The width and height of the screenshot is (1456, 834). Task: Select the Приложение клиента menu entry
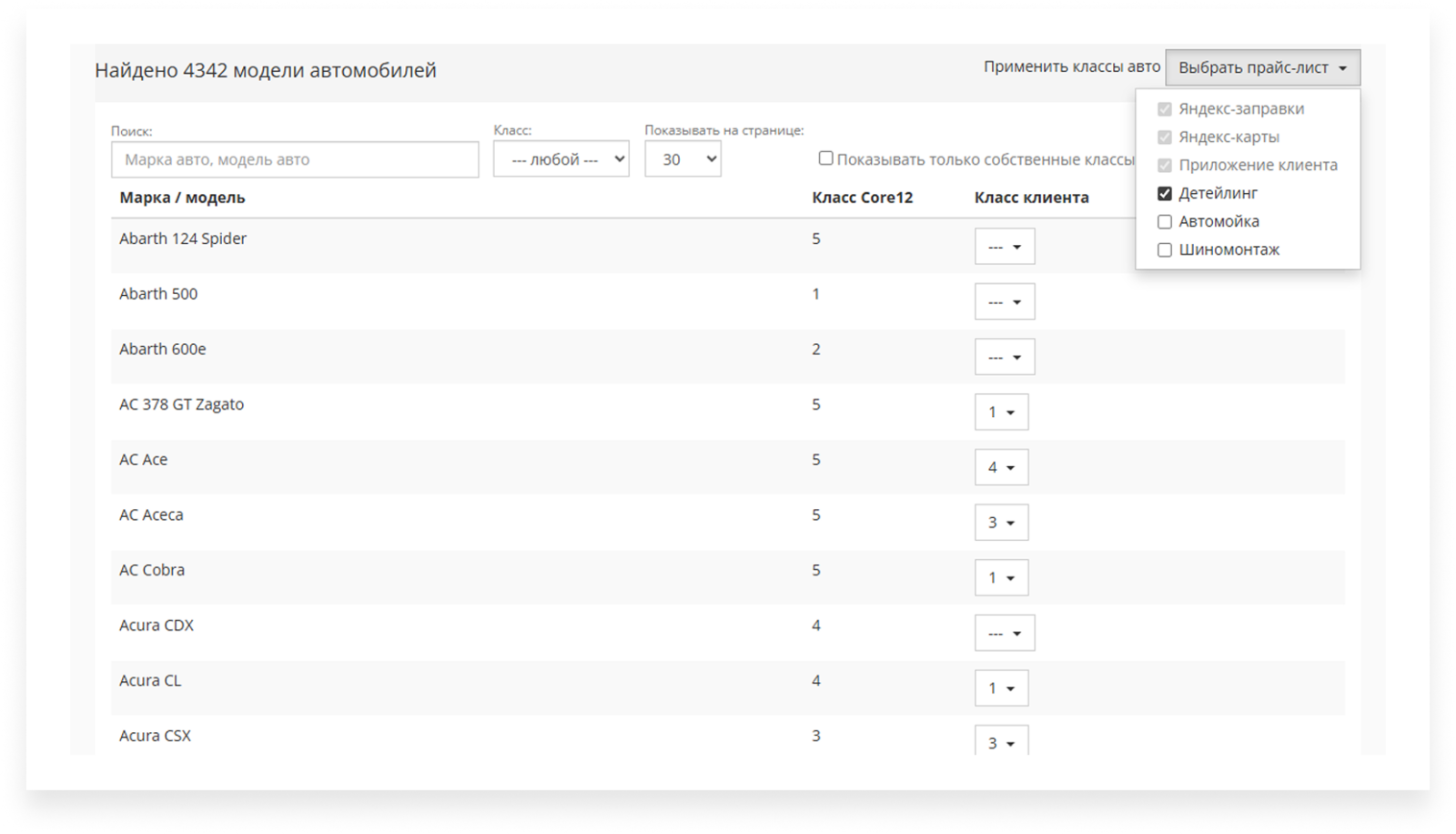coord(1257,166)
